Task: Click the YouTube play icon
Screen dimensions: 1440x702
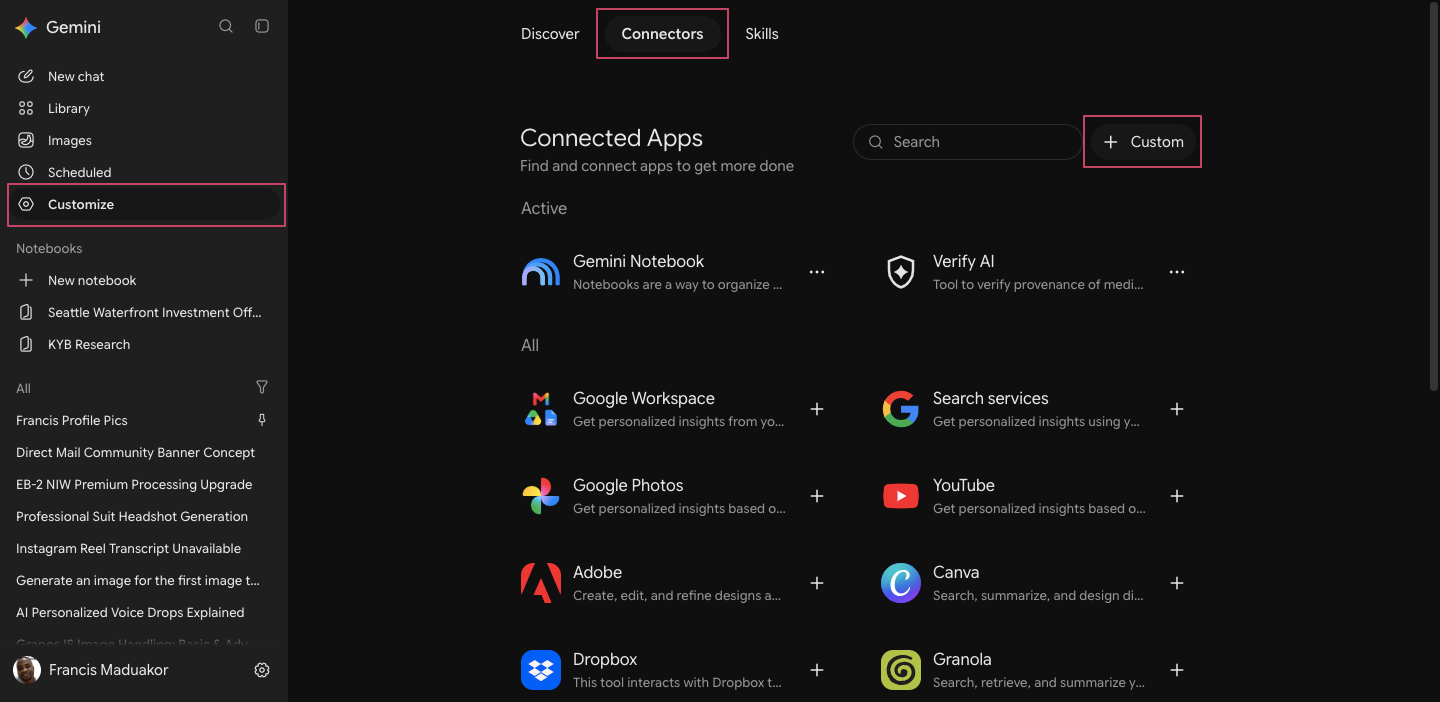Action: coord(901,496)
